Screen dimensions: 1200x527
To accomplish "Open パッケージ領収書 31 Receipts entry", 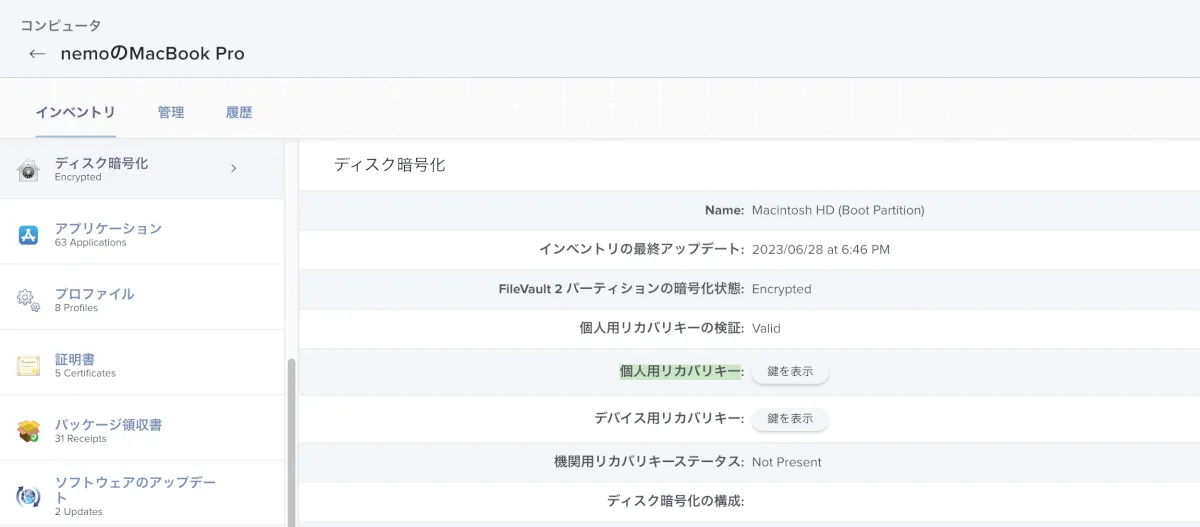I will click(x=108, y=430).
